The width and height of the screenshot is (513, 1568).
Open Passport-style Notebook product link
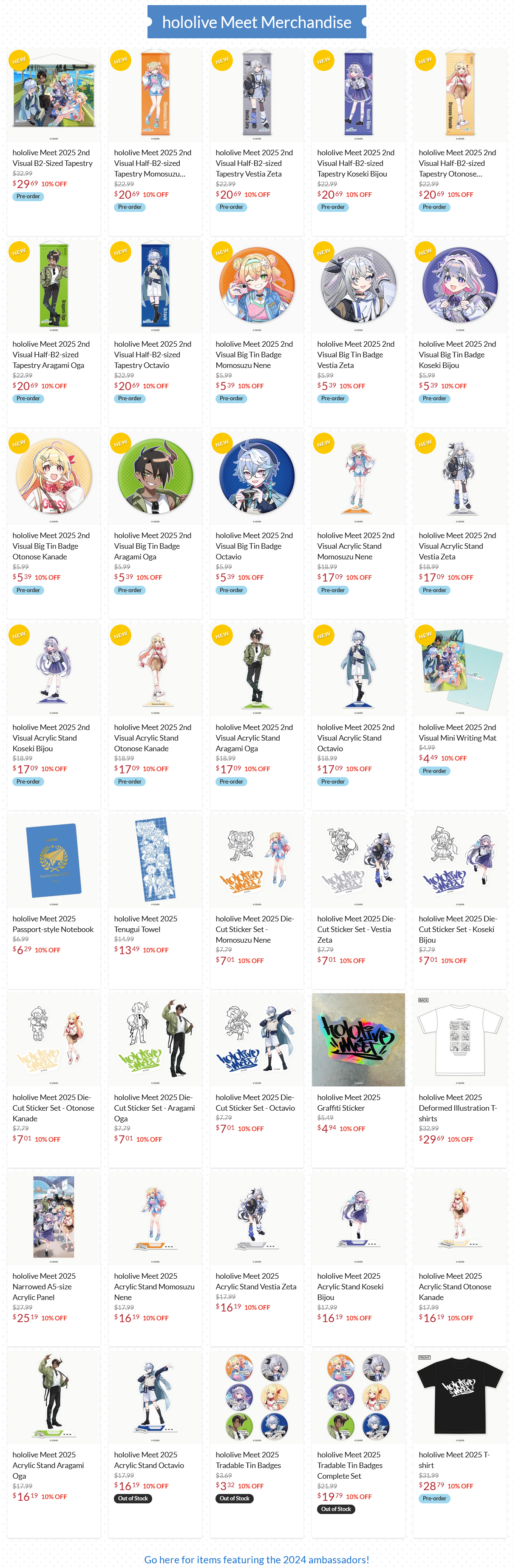[x=53, y=924]
